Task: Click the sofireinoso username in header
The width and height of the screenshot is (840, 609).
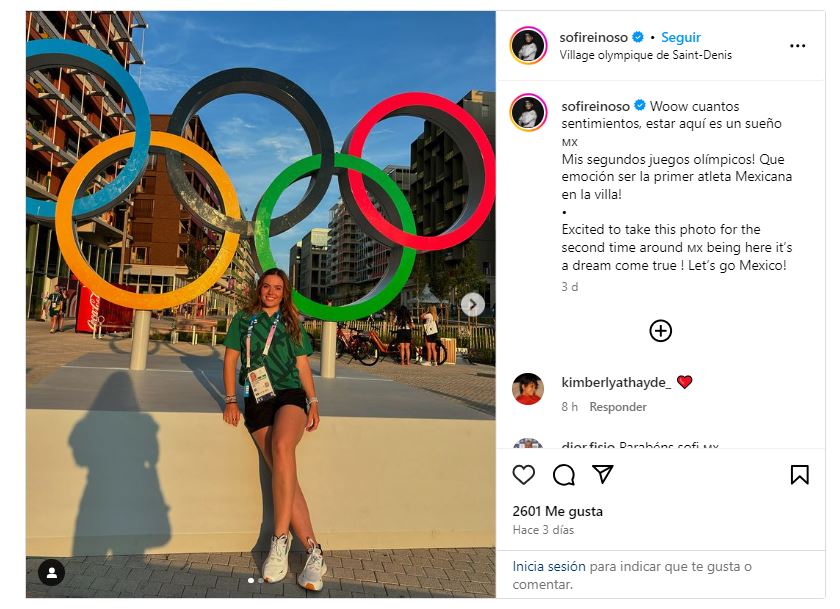Action: coord(594,38)
